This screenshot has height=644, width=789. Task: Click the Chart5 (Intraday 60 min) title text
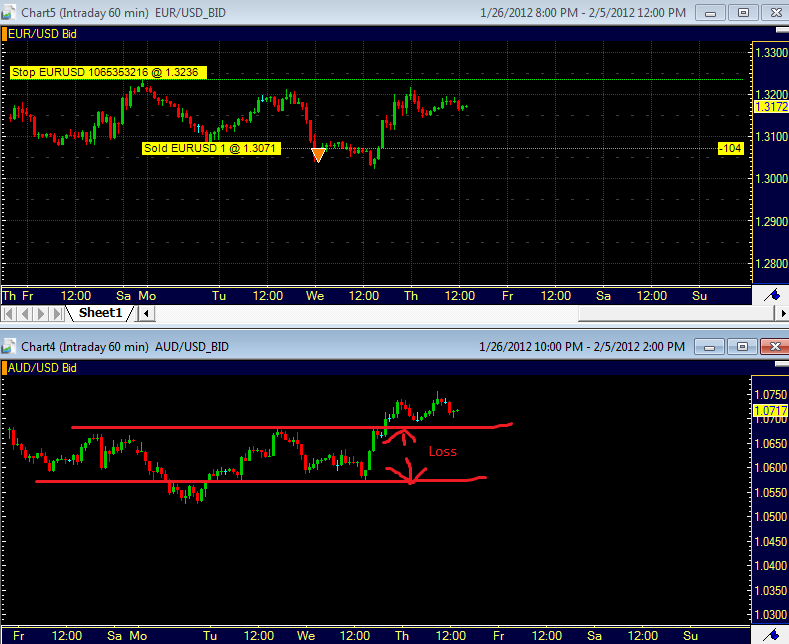(85, 13)
